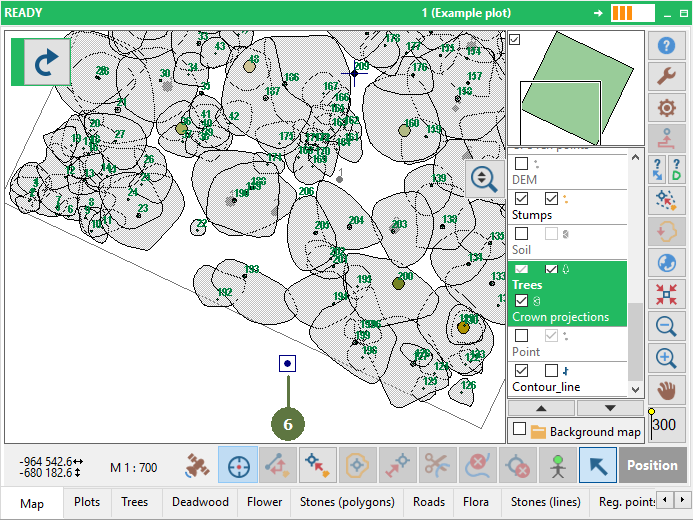
Task: Click the red arrow to crosshair tool
Action: 397,465
